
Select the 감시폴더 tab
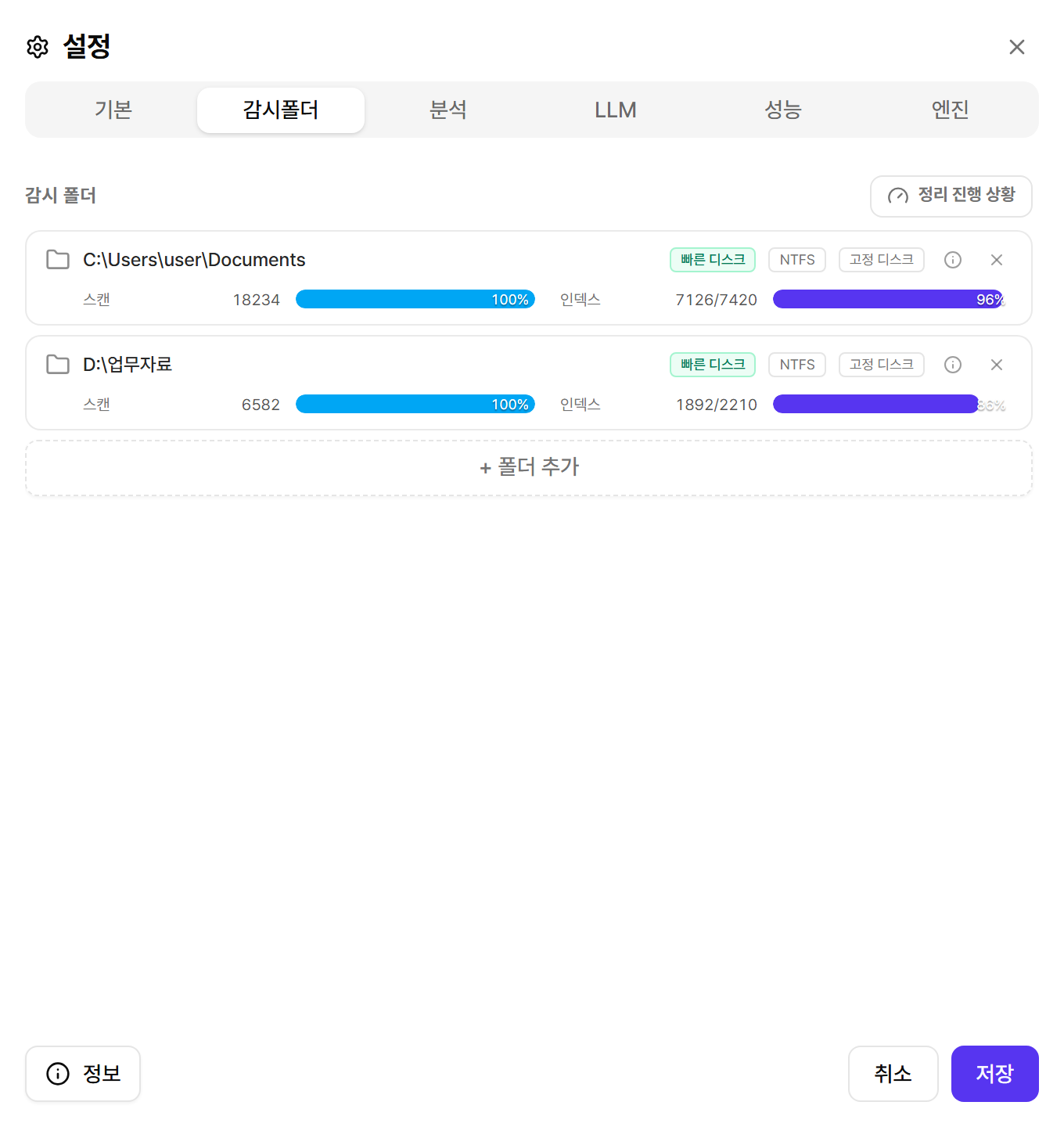[281, 110]
